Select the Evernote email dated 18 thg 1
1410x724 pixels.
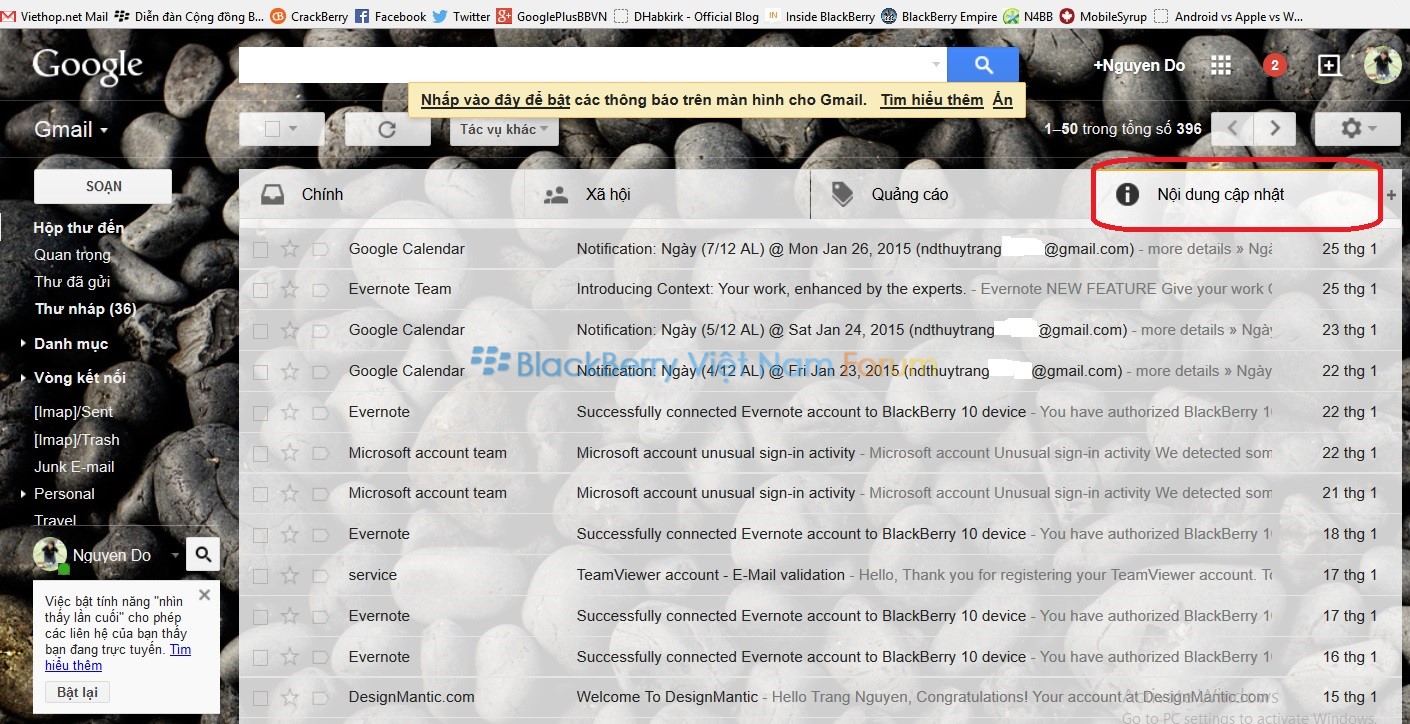260,535
